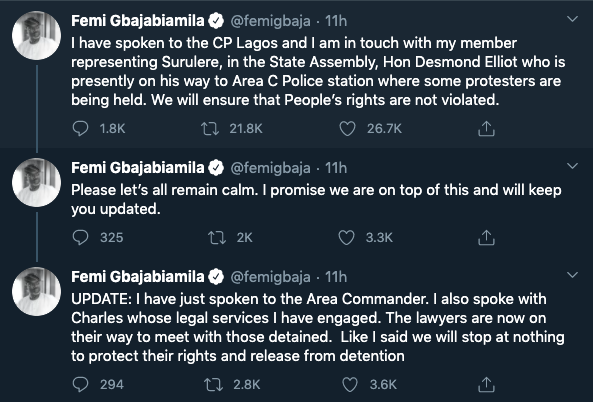Open more options chevron on UPDATE tweet
The width and height of the screenshot is (593, 402).
pos(573,275)
